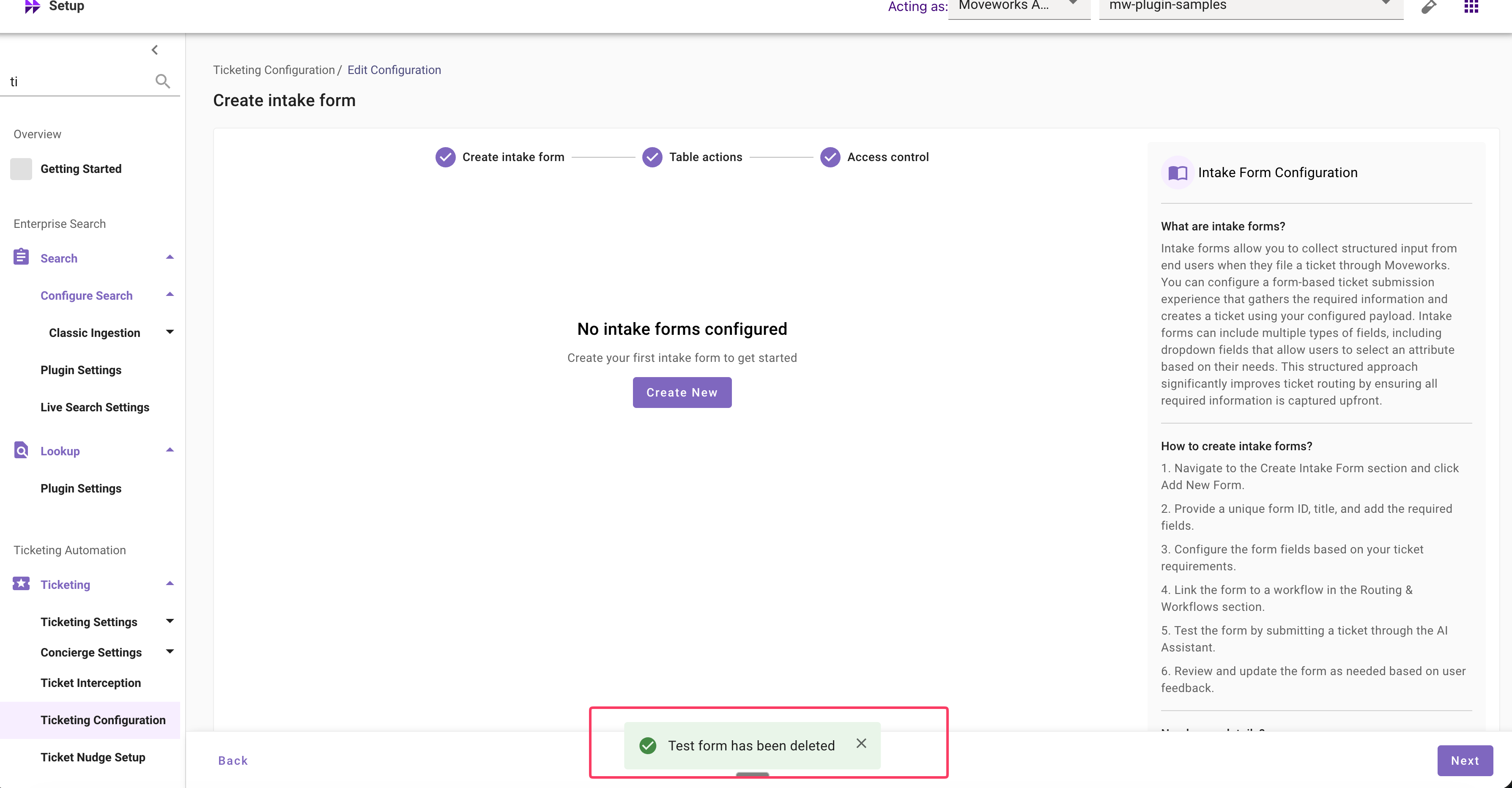Click the Lookup magnifier icon
Screen dimensions: 1512x788
tap(21, 450)
